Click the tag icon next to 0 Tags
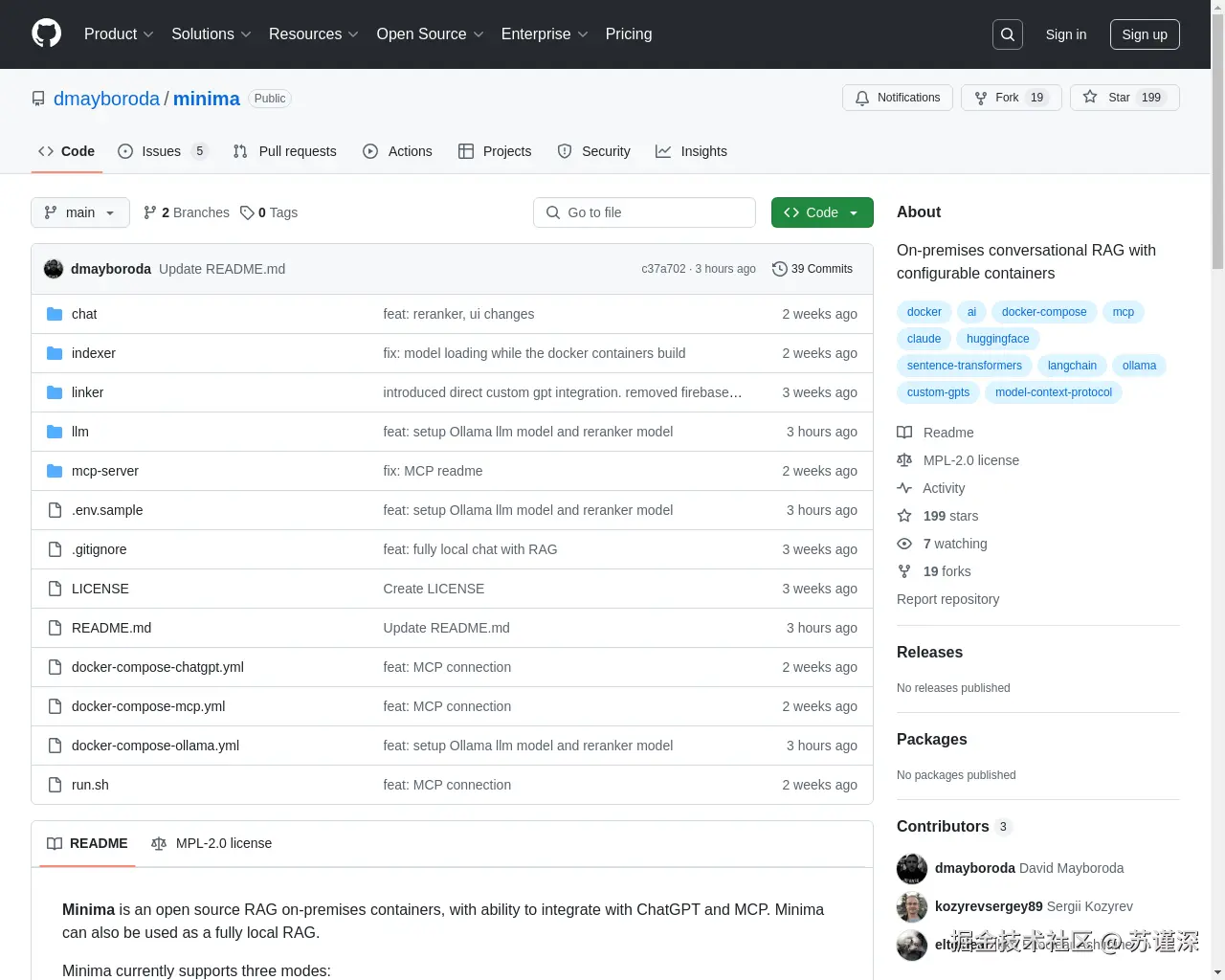The width and height of the screenshot is (1225, 980). [247, 212]
